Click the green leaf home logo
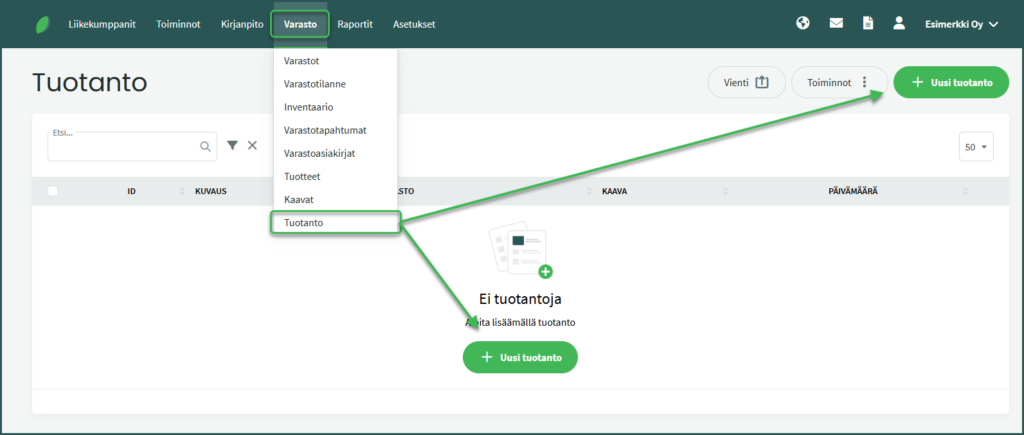 tap(43, 24)
